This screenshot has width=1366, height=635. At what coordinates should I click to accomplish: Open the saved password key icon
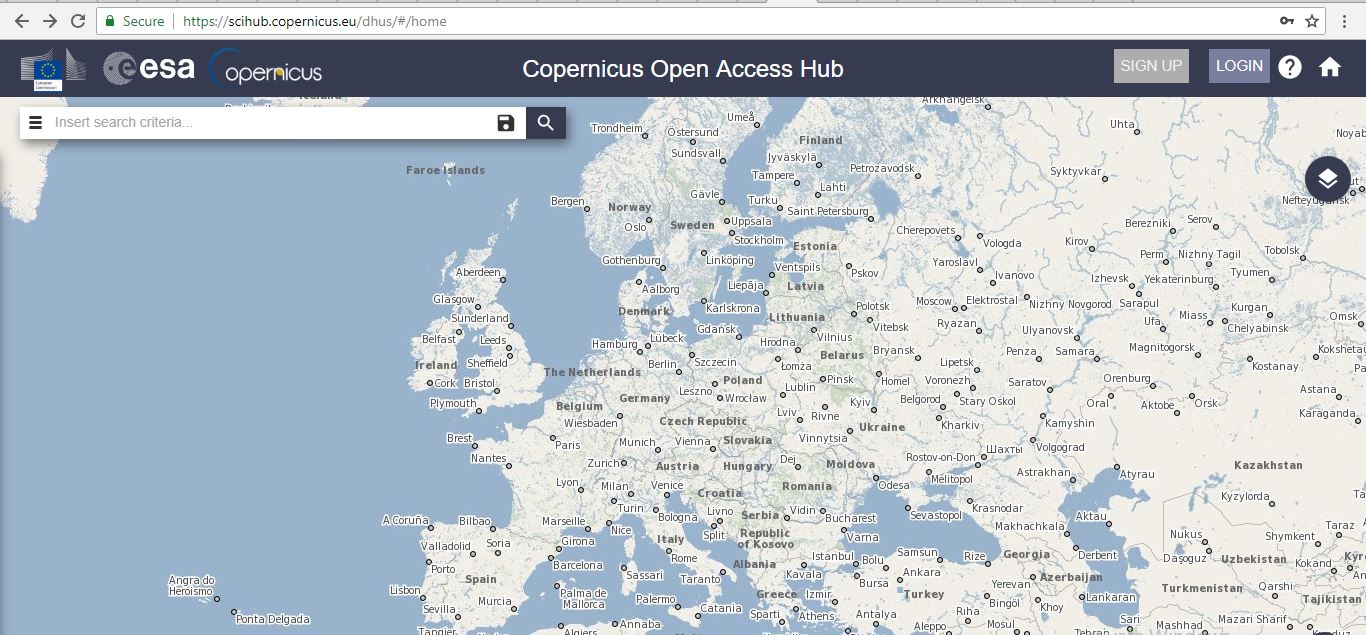tap(1287, 21)
